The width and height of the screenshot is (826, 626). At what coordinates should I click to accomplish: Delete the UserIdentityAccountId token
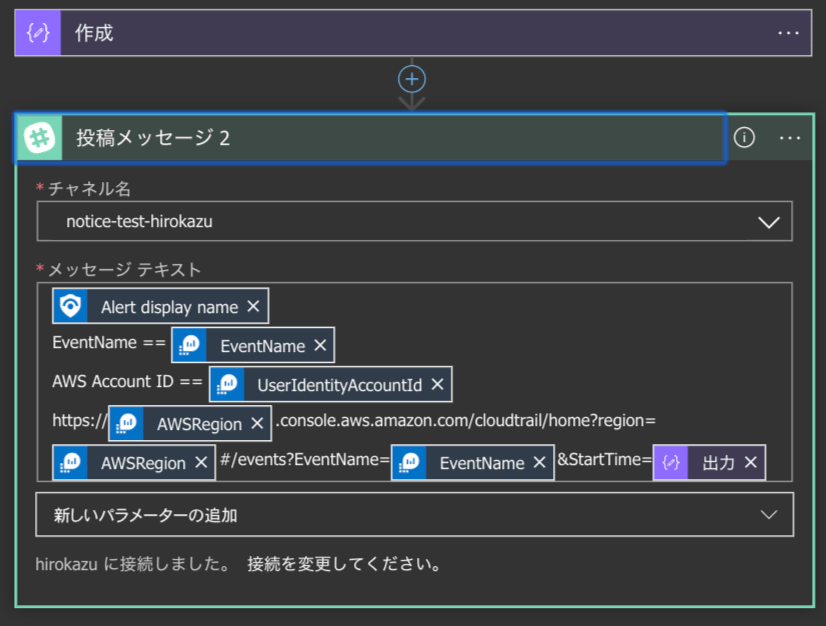(437, 385)
